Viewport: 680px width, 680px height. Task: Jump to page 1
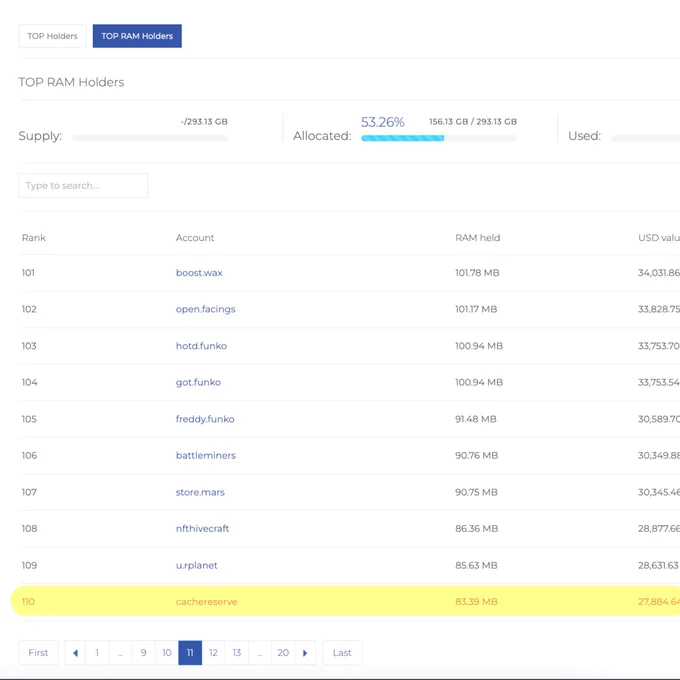97,653
